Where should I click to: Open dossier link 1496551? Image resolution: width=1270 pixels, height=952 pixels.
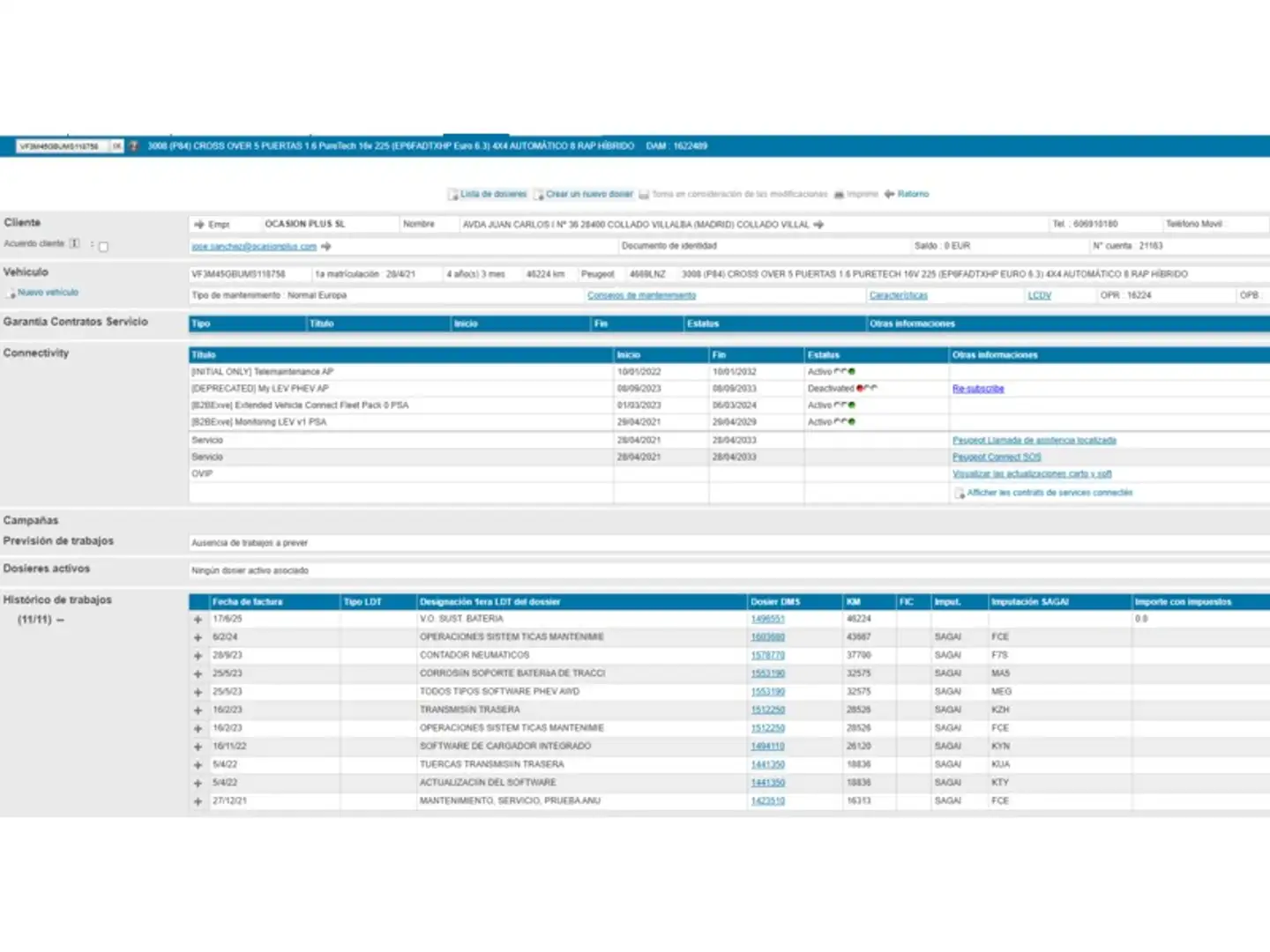[767, 620]
